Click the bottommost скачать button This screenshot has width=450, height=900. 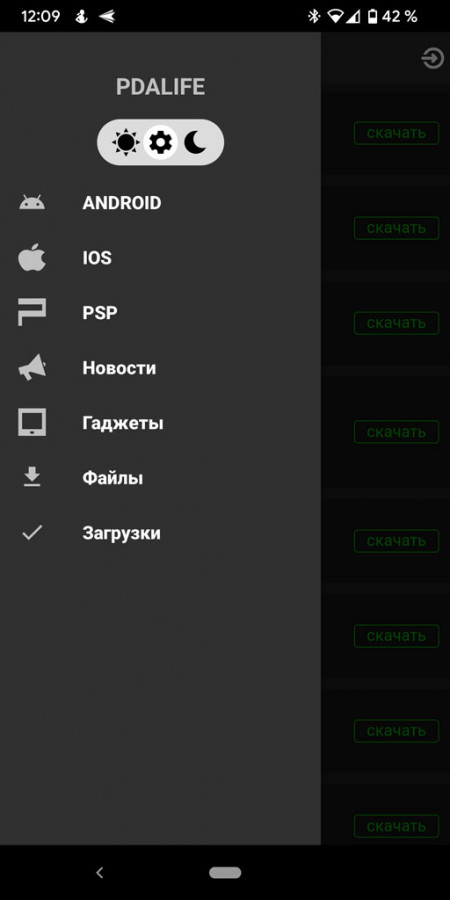396,826
